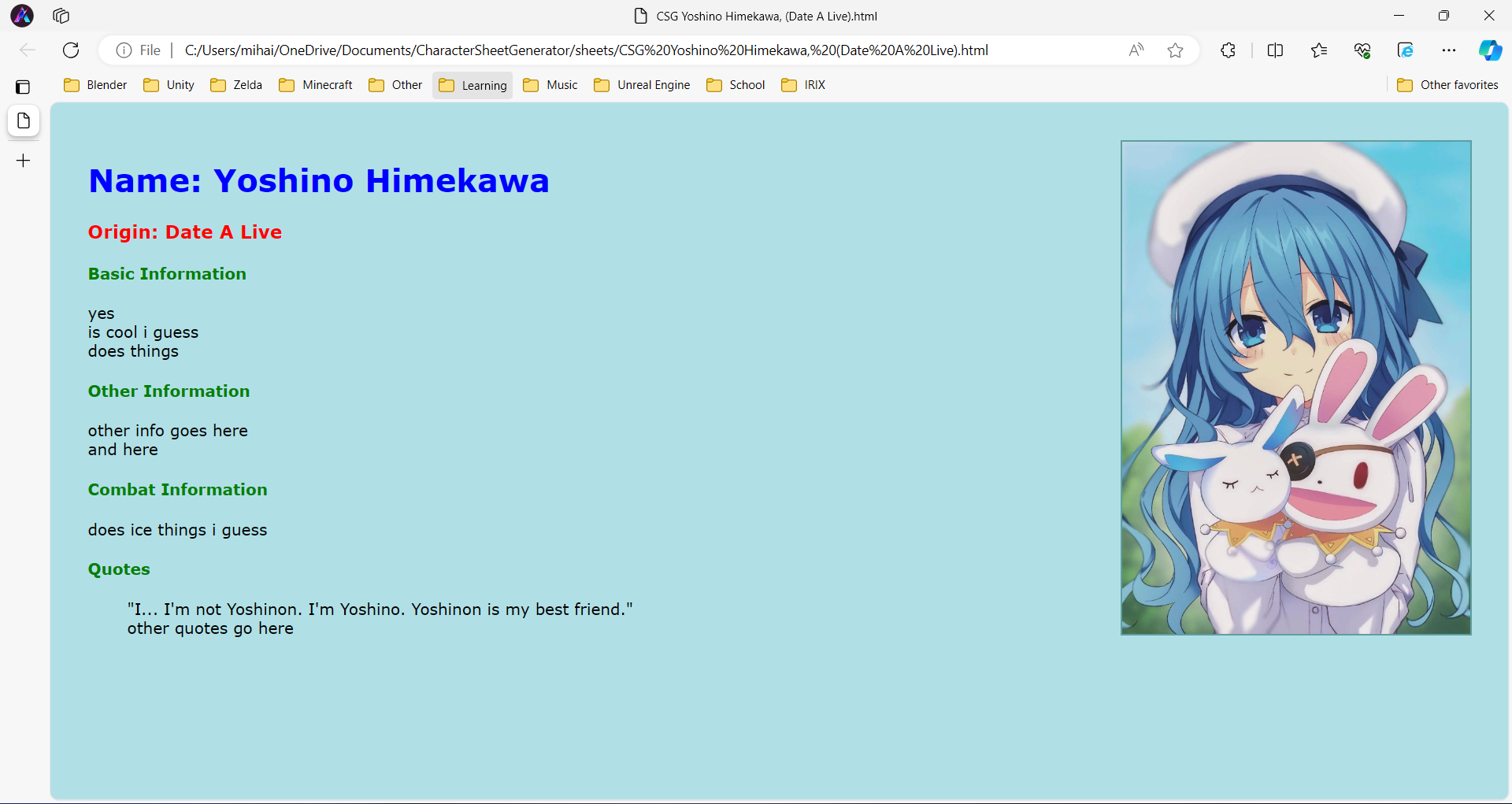Open the Extensions puzzle icon
The image size is (1512, 804).
tap(1228, 50)
